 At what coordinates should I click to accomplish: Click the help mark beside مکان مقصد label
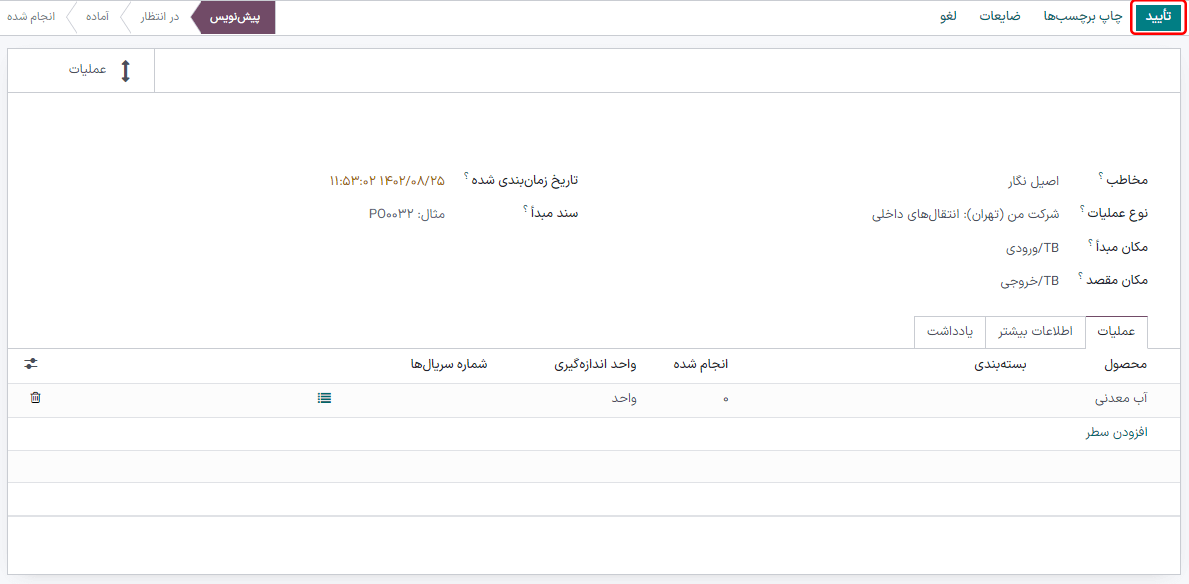1081,276
